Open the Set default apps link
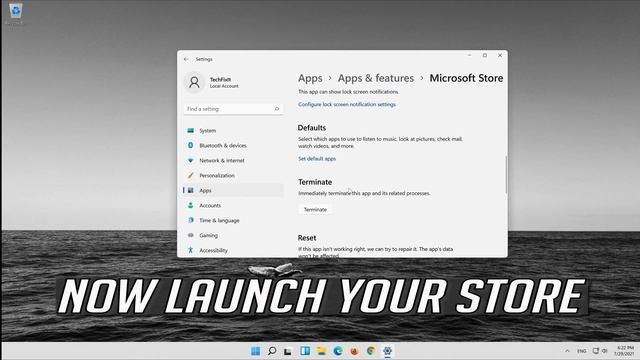640x360 pixels. (317, 159)
